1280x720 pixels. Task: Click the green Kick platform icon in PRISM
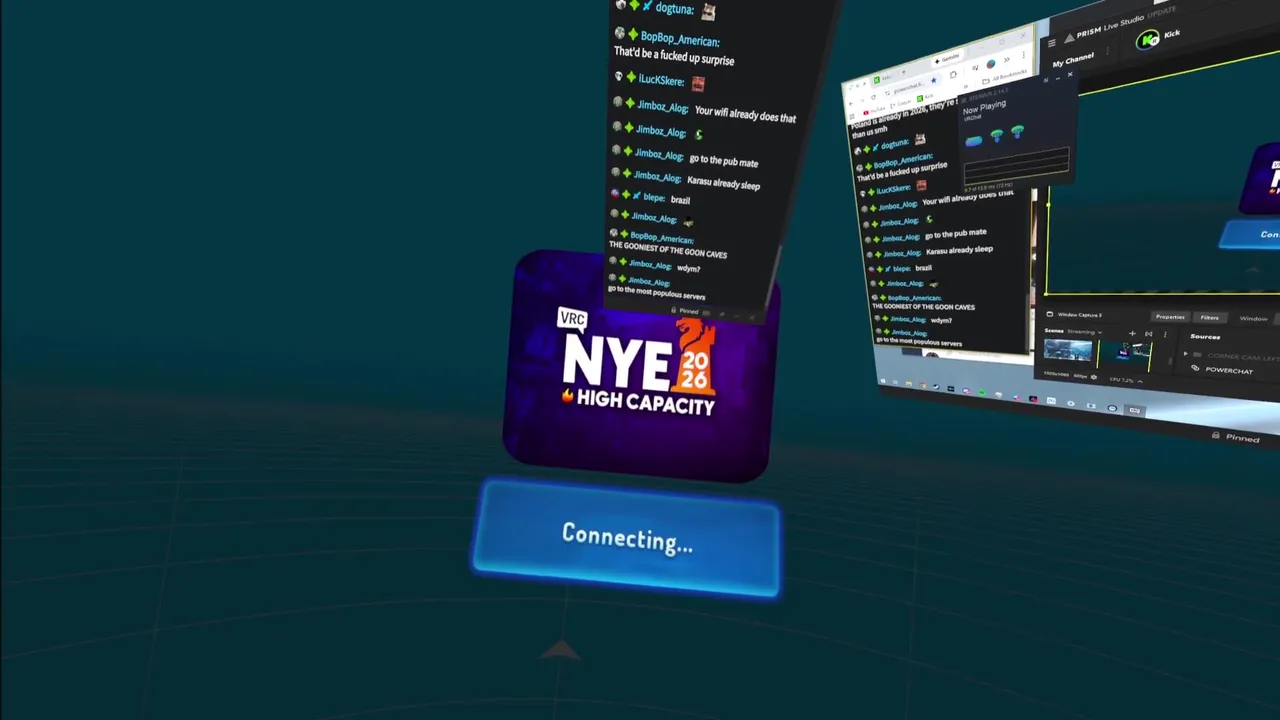[1148, 40]
